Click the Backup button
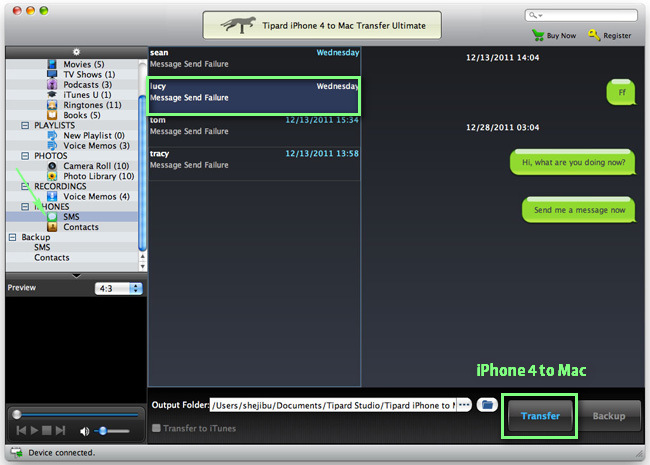Viewport: 650px width, 465px height. click(x=609, y=416)
